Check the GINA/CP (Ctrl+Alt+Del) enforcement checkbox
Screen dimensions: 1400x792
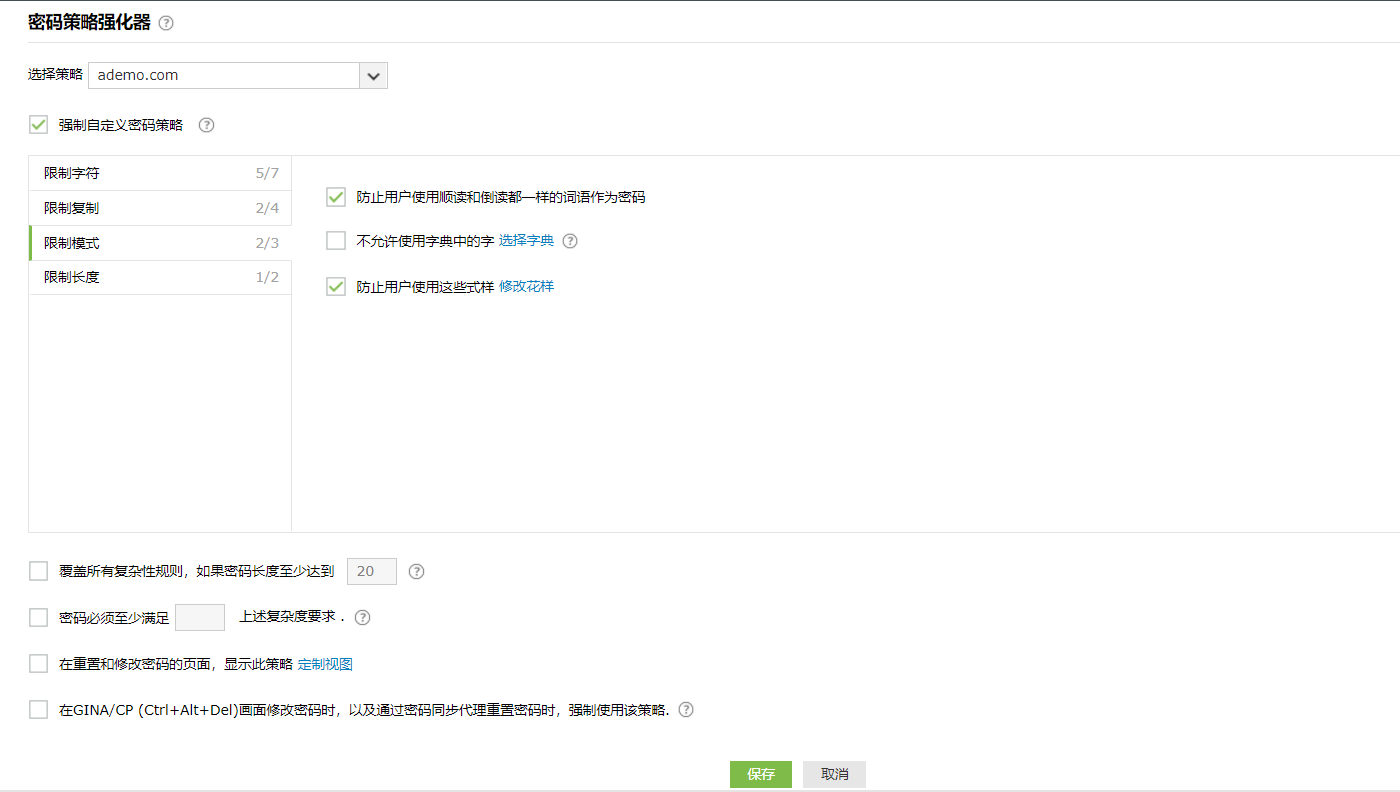point(39,710)
